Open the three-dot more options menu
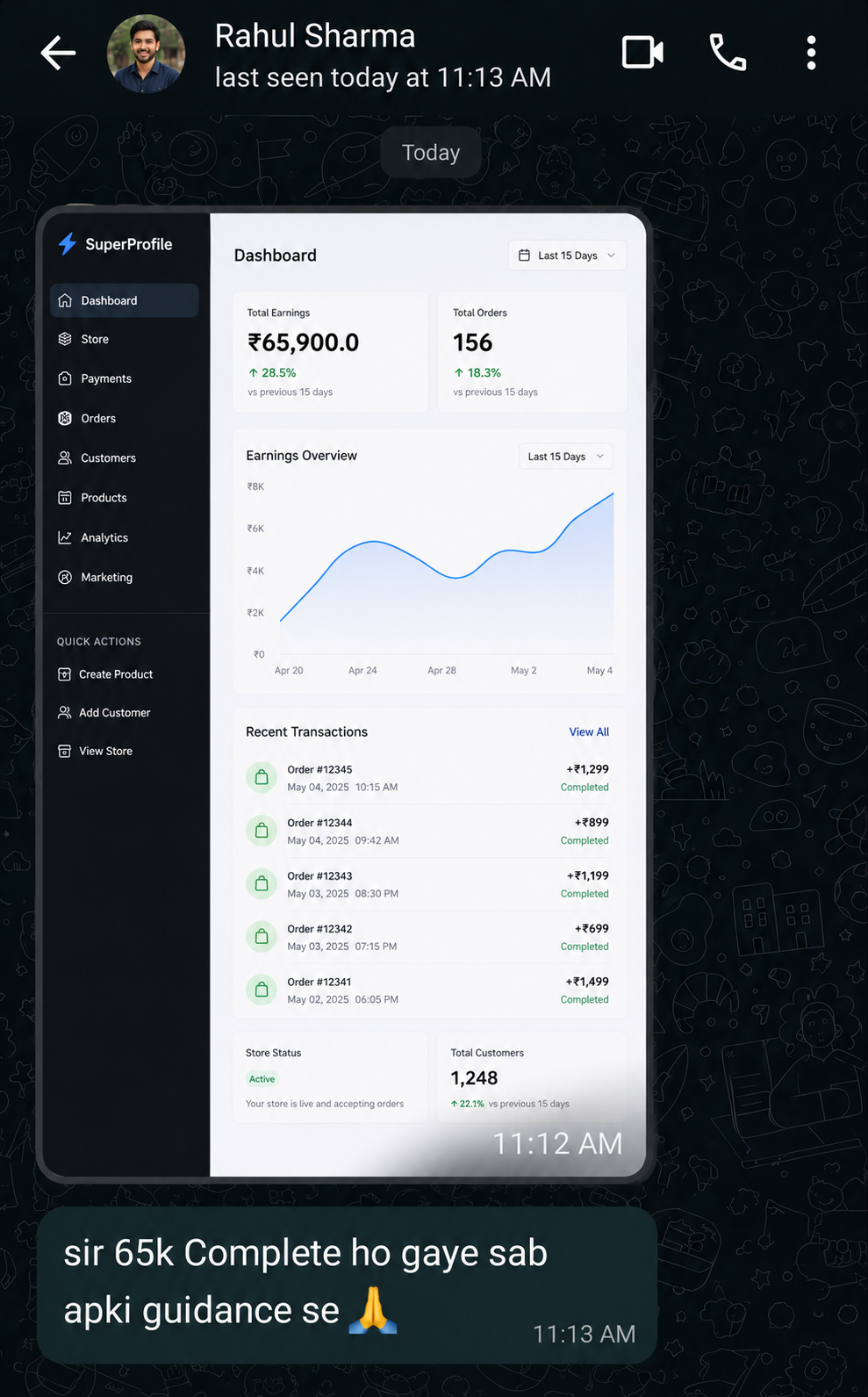This screenshot has height=1397, width=868. point(811,53)
